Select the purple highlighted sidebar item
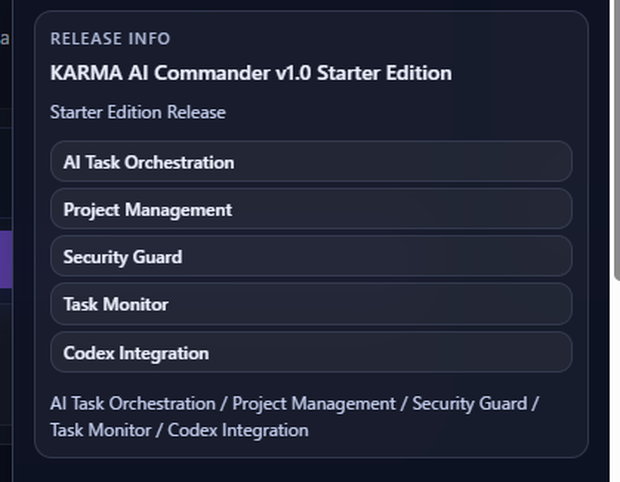 [x=6, y=259]
